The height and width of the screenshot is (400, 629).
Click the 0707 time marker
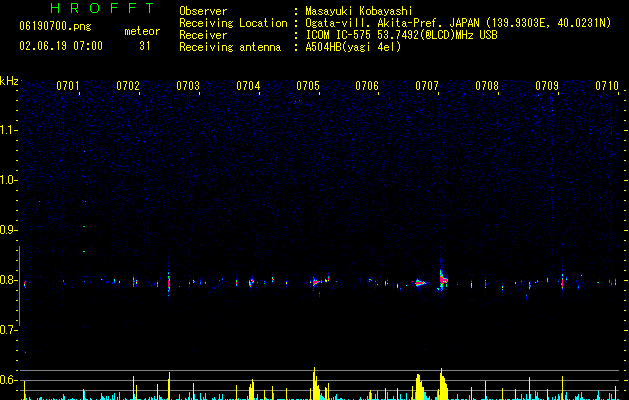tap(427, 86)
